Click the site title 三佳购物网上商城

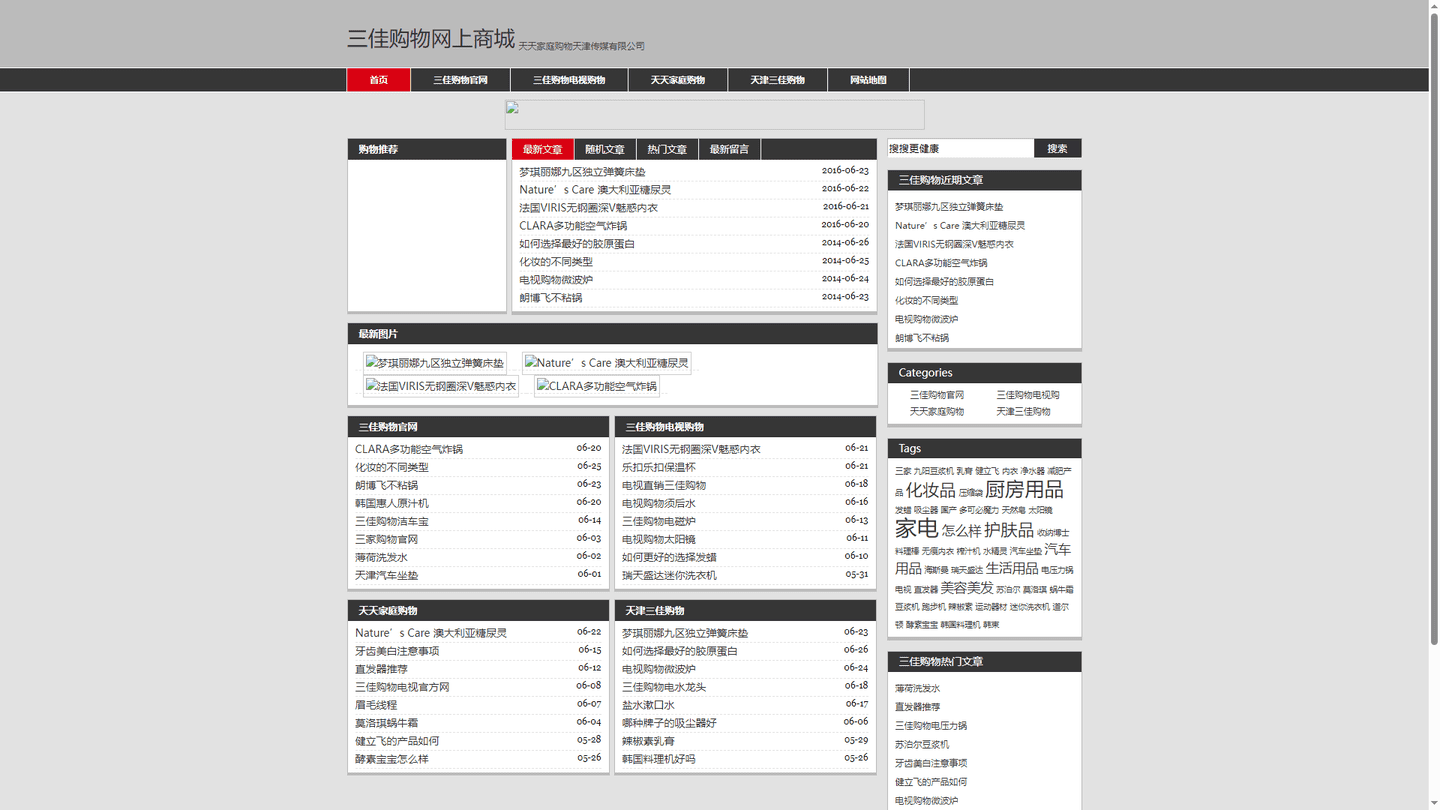point(431,39)
